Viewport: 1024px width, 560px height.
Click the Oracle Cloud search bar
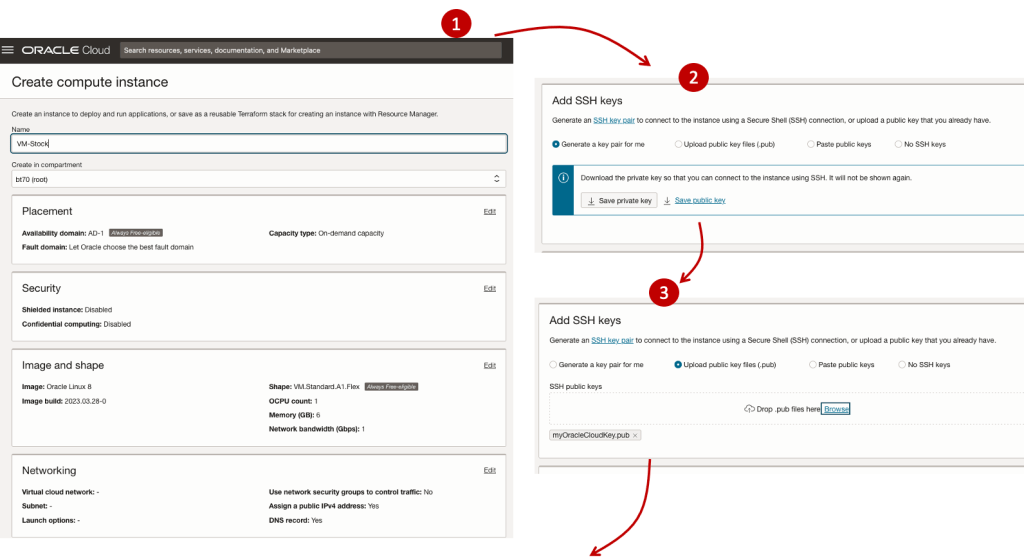pos(310,50)
